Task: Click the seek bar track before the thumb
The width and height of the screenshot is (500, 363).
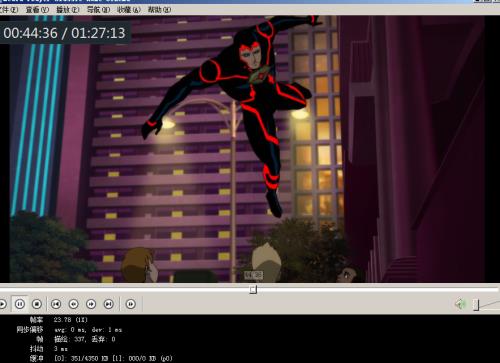Action: 125,289
